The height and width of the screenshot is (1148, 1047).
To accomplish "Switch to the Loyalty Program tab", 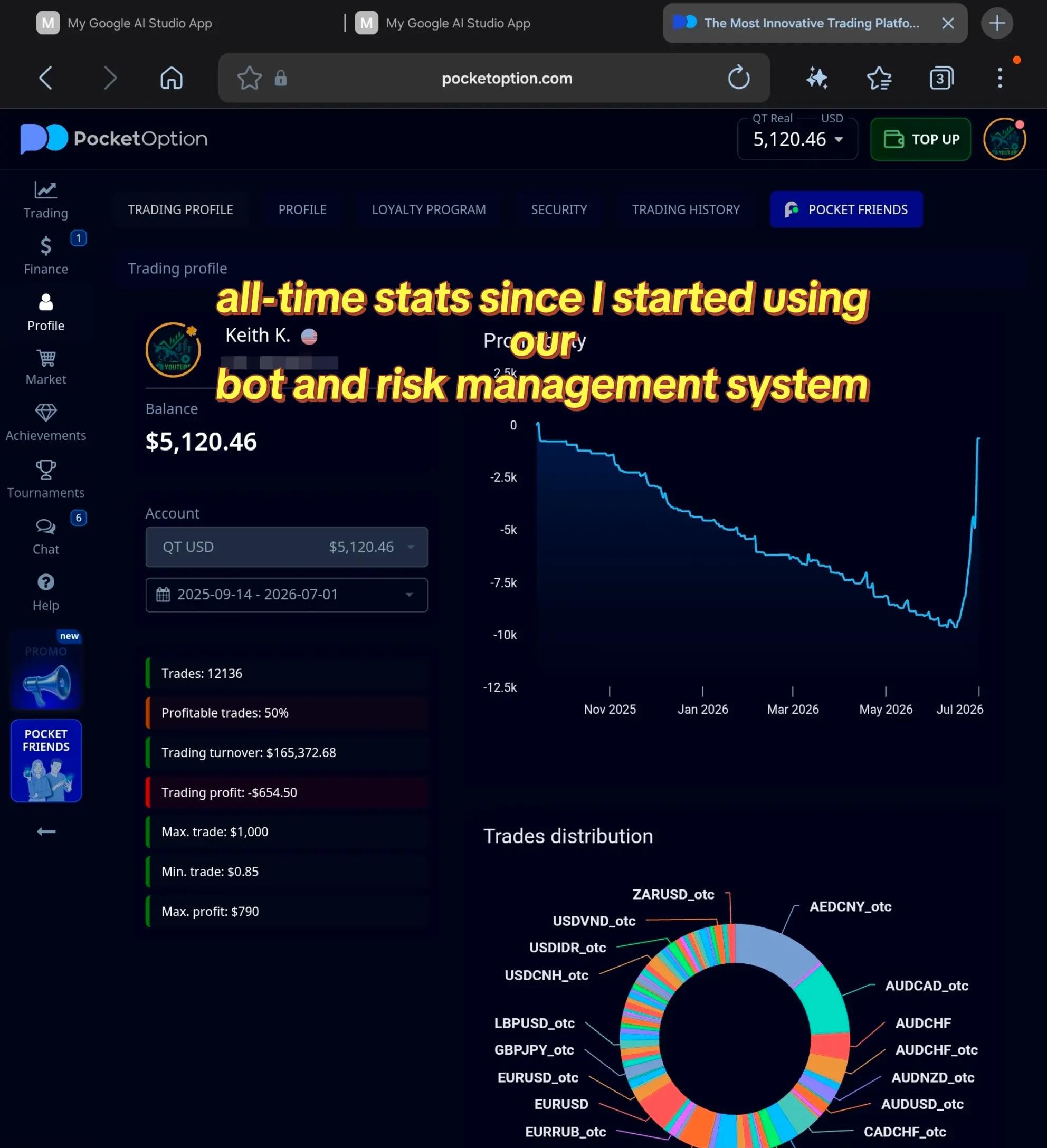I will click(429, 209).
